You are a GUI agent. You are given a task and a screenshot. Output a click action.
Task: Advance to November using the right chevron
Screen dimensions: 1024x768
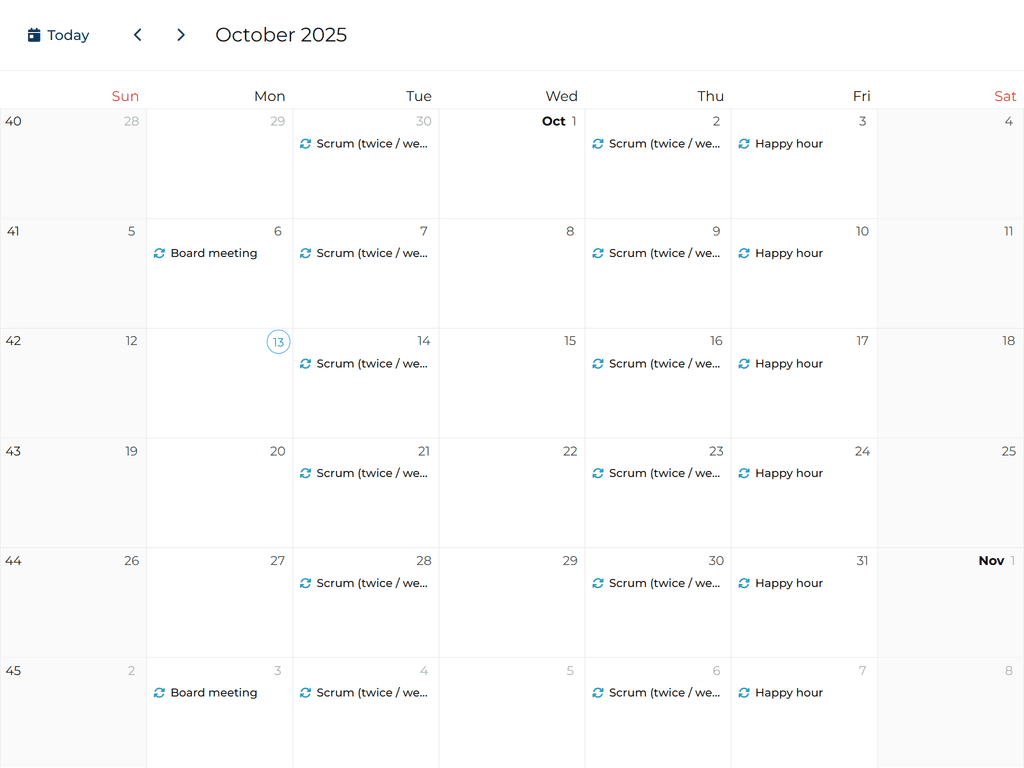point(181,34)
